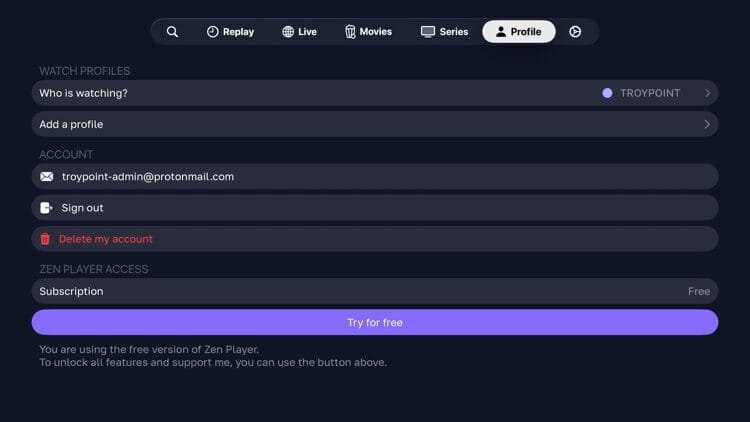Click the troypoint-admin@protonmail.com email
The height and width of the screenshot is (422, 750).
[148, 177]
